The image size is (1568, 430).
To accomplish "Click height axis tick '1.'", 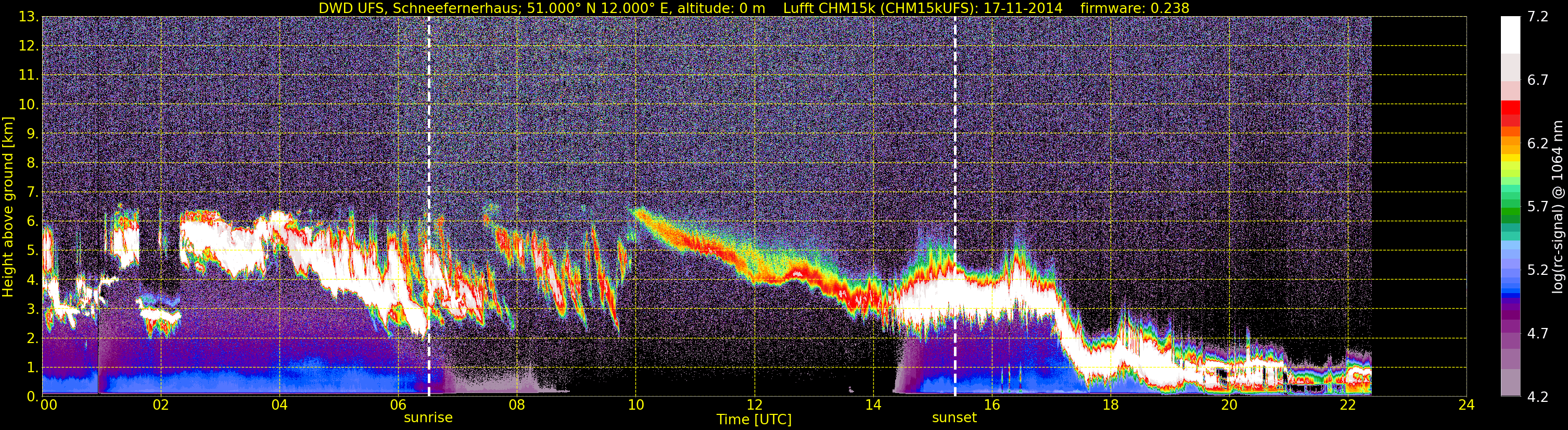I will point(32,368).
